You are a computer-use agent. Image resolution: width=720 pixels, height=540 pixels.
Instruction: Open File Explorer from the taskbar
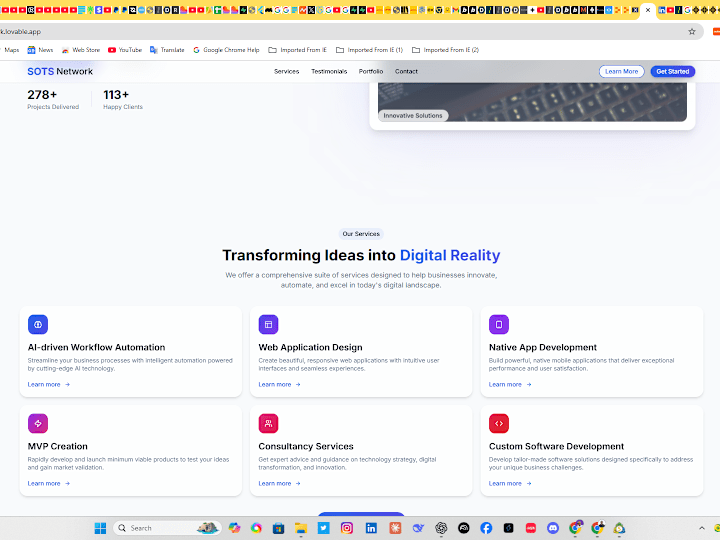point(301,528)
